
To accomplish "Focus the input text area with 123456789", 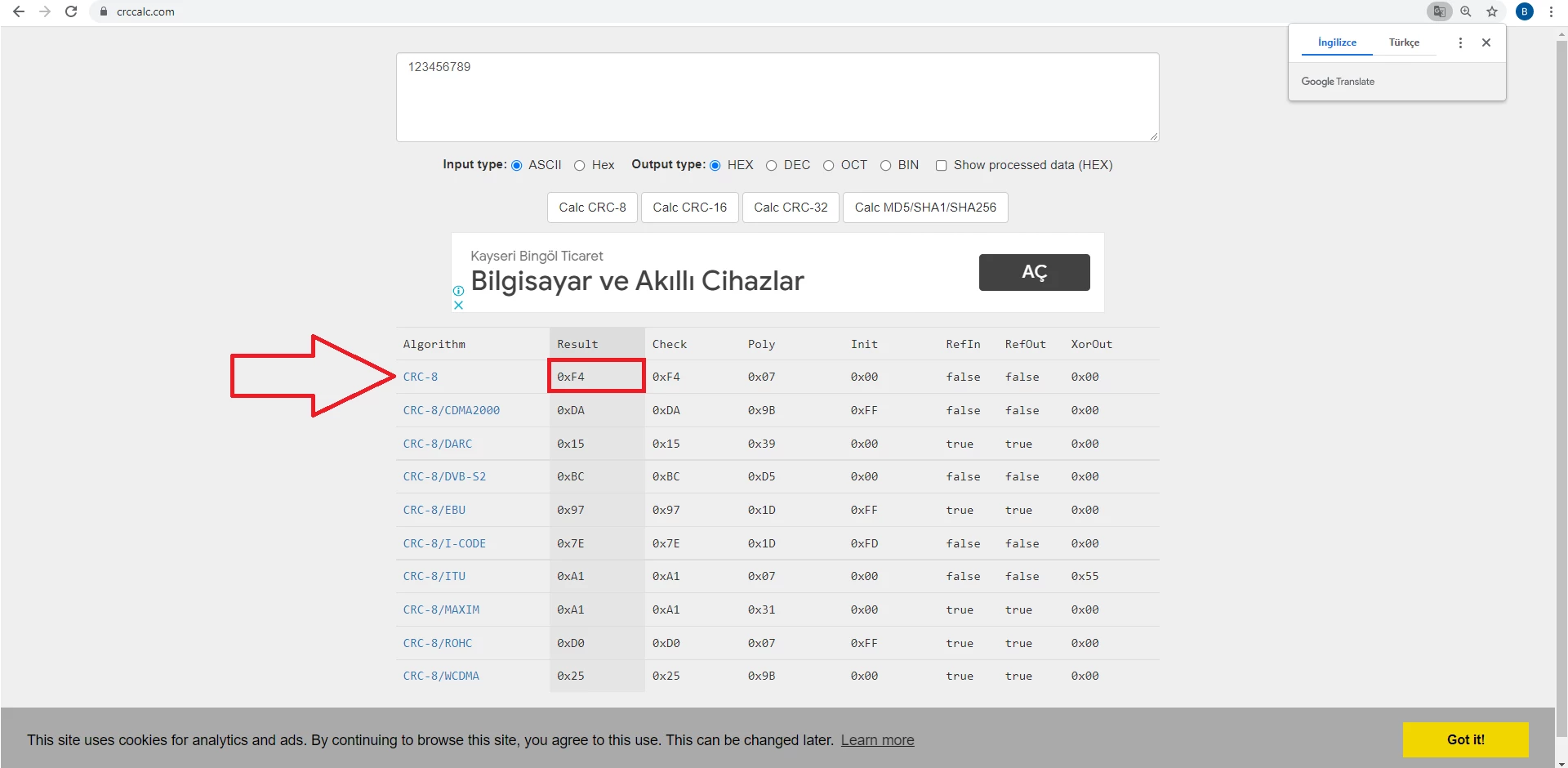I will [777, 97].
